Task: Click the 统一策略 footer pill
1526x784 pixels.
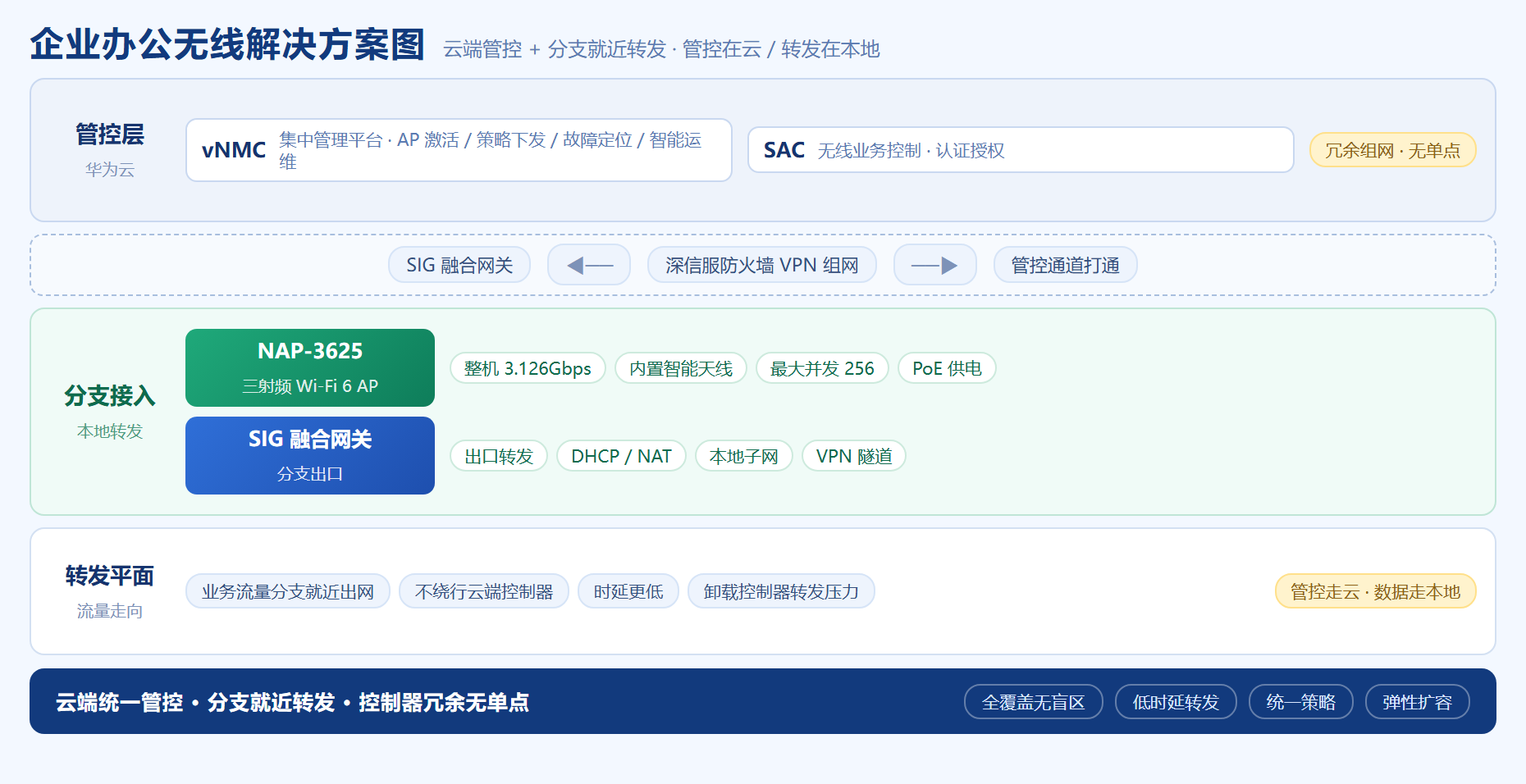Action: [1301, 702]
